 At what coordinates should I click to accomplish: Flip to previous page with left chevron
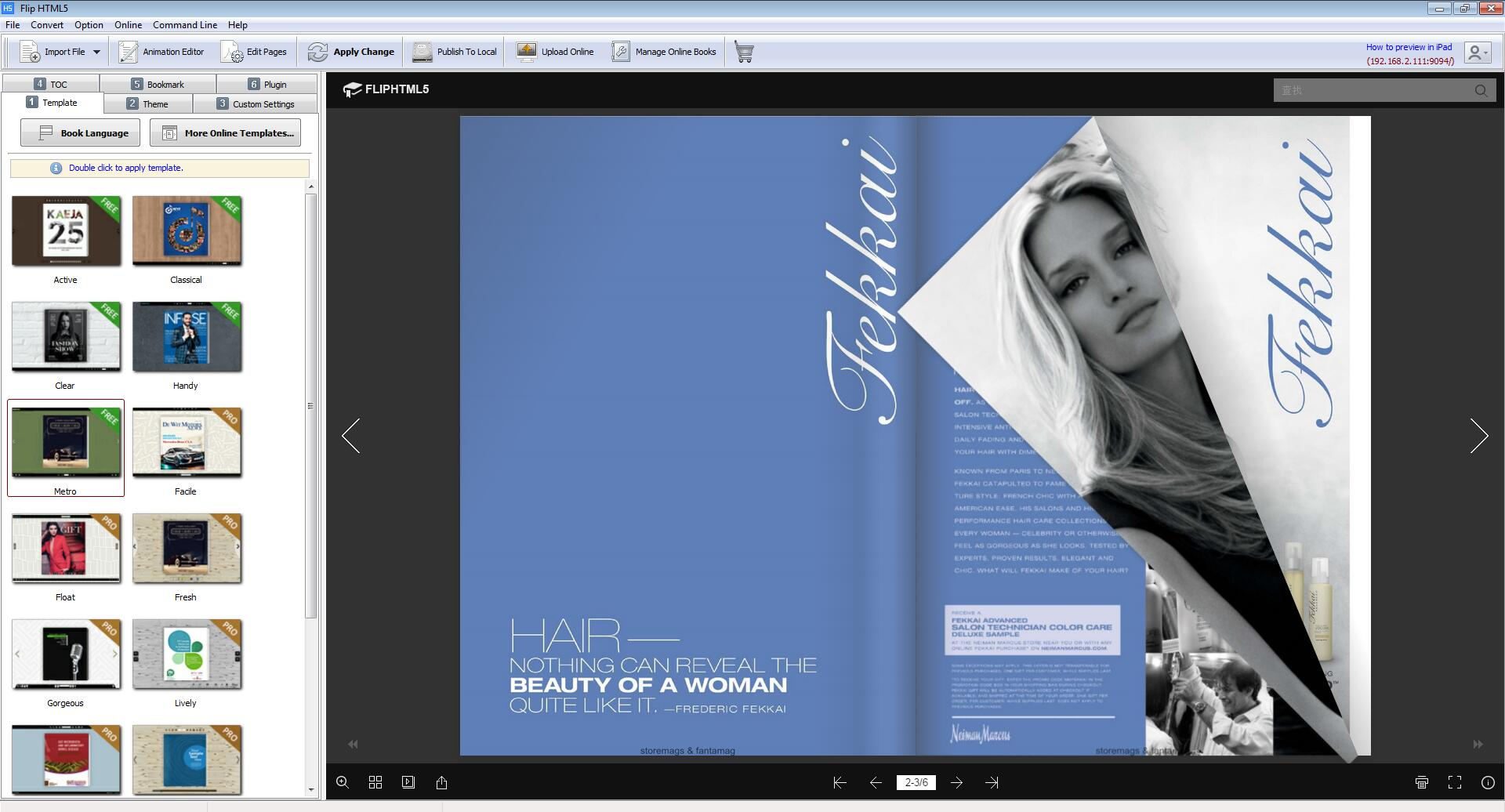click(x=351, y=436)
